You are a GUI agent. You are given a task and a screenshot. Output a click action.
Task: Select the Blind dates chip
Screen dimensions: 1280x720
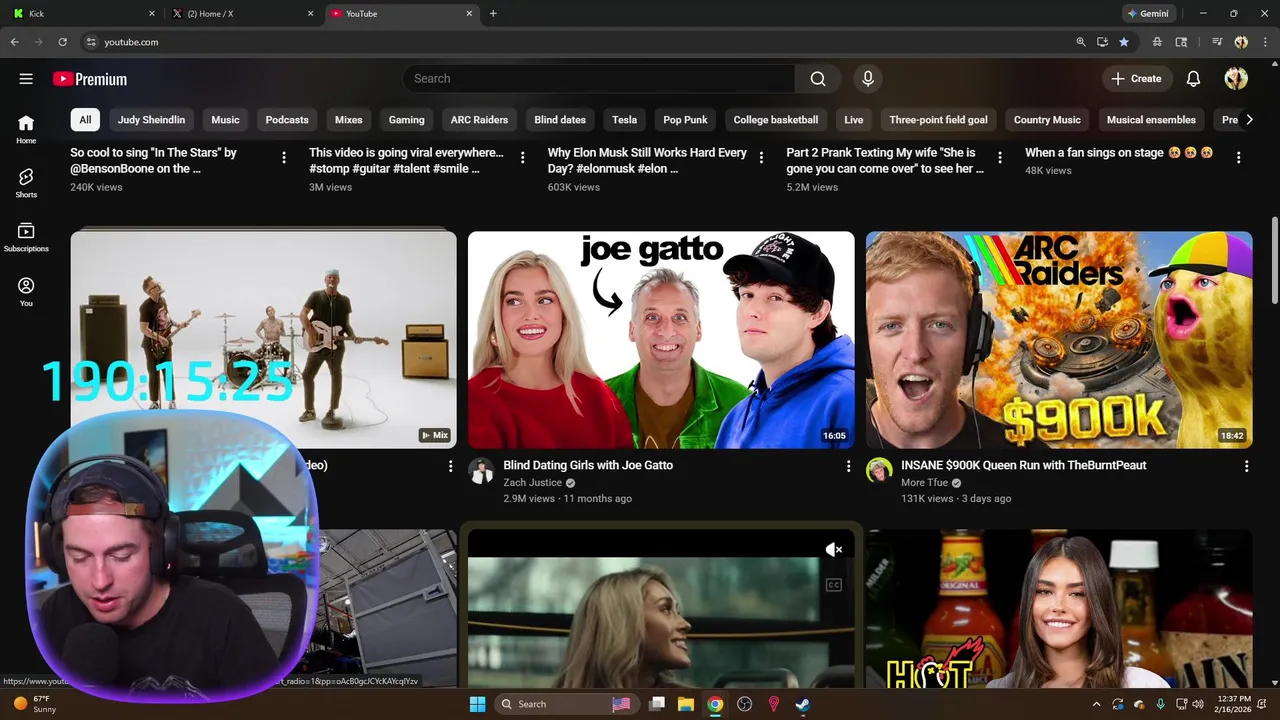560,120
